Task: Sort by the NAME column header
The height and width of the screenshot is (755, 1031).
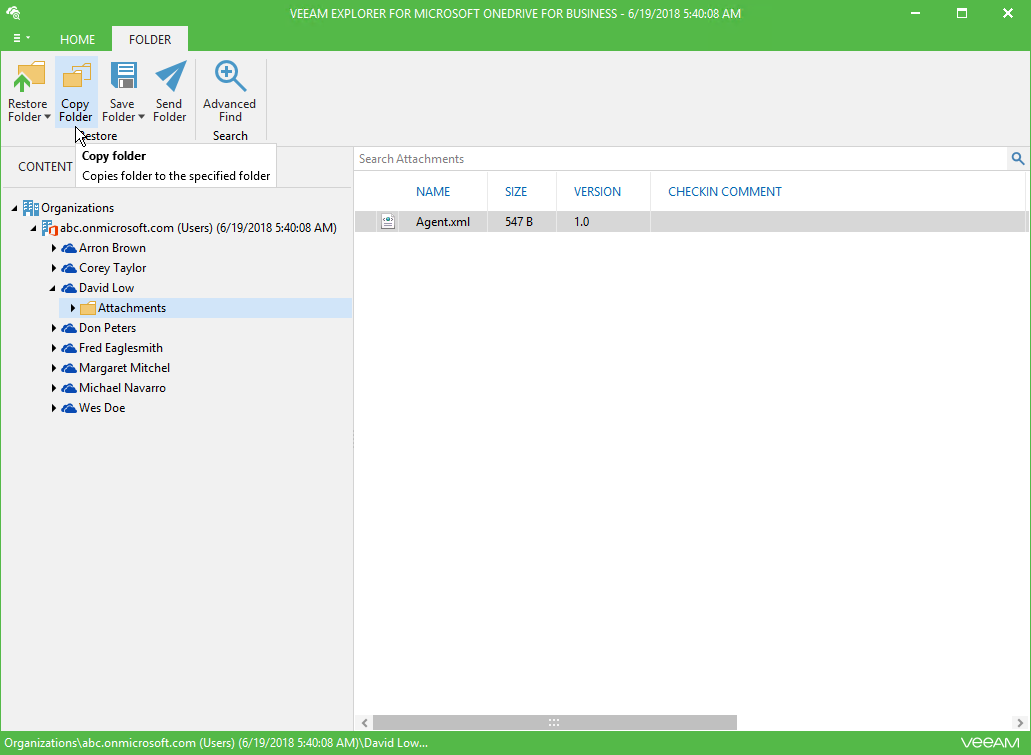Action: click(x=433, y=192)
